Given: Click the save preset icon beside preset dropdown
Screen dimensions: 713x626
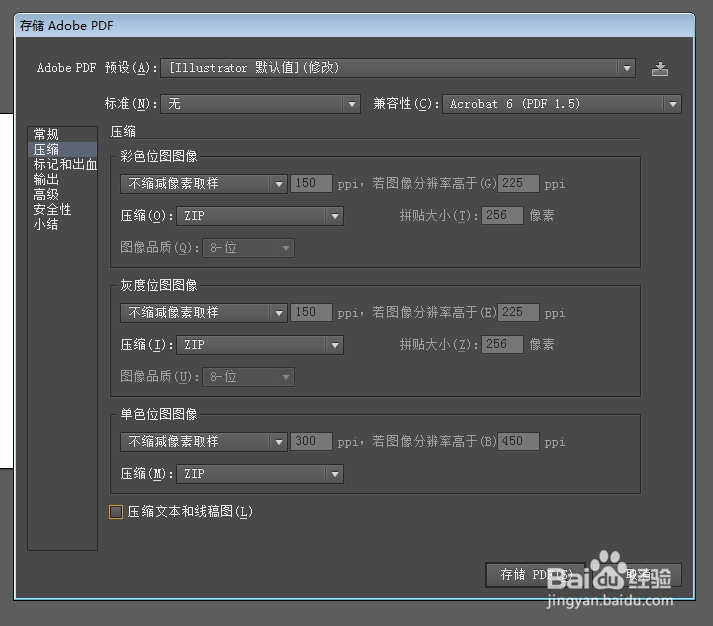Looking at the screenshot, I should [x=659, y=69].
